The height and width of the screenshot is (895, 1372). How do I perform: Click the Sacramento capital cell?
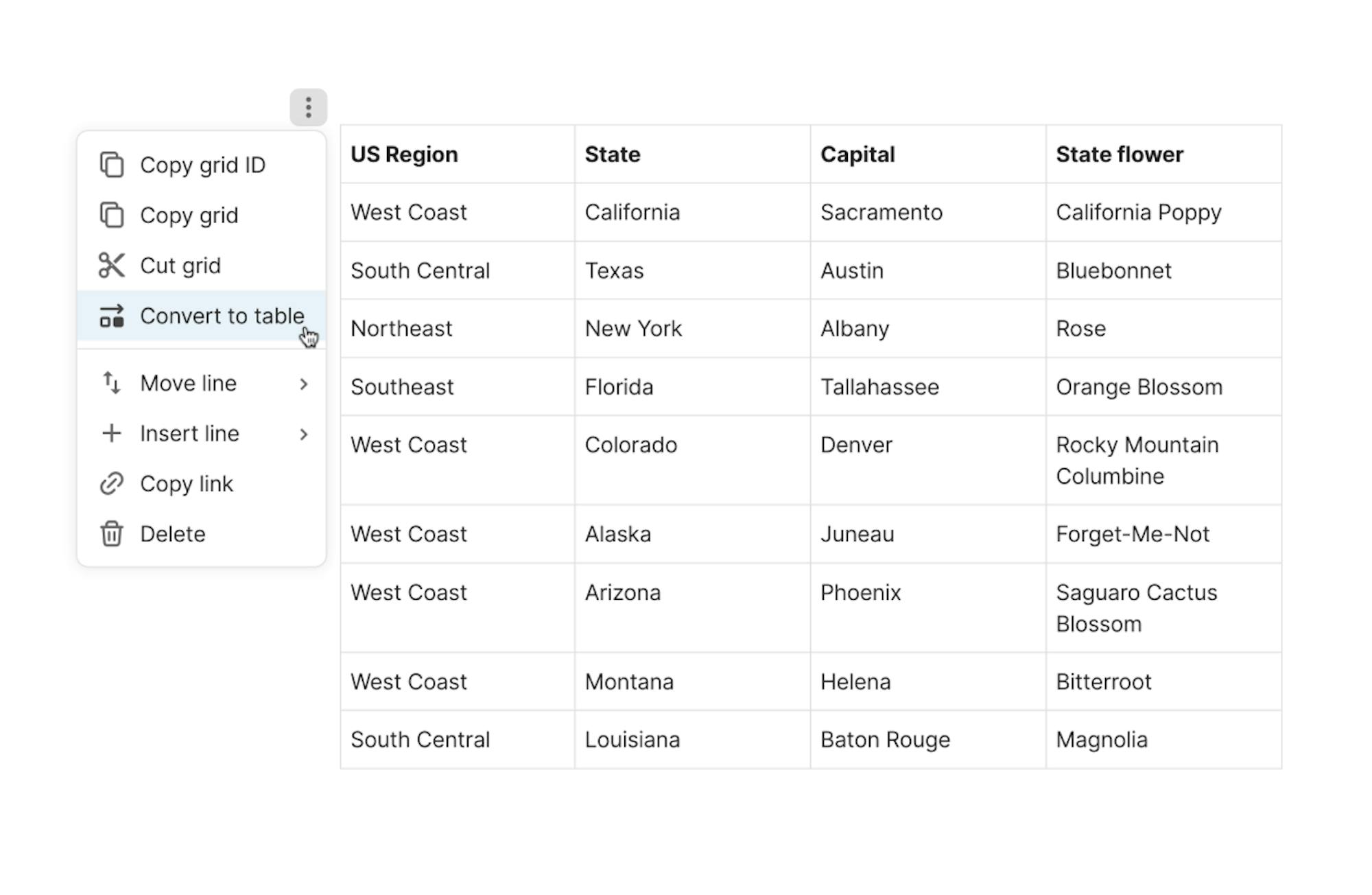pos(882,213)
